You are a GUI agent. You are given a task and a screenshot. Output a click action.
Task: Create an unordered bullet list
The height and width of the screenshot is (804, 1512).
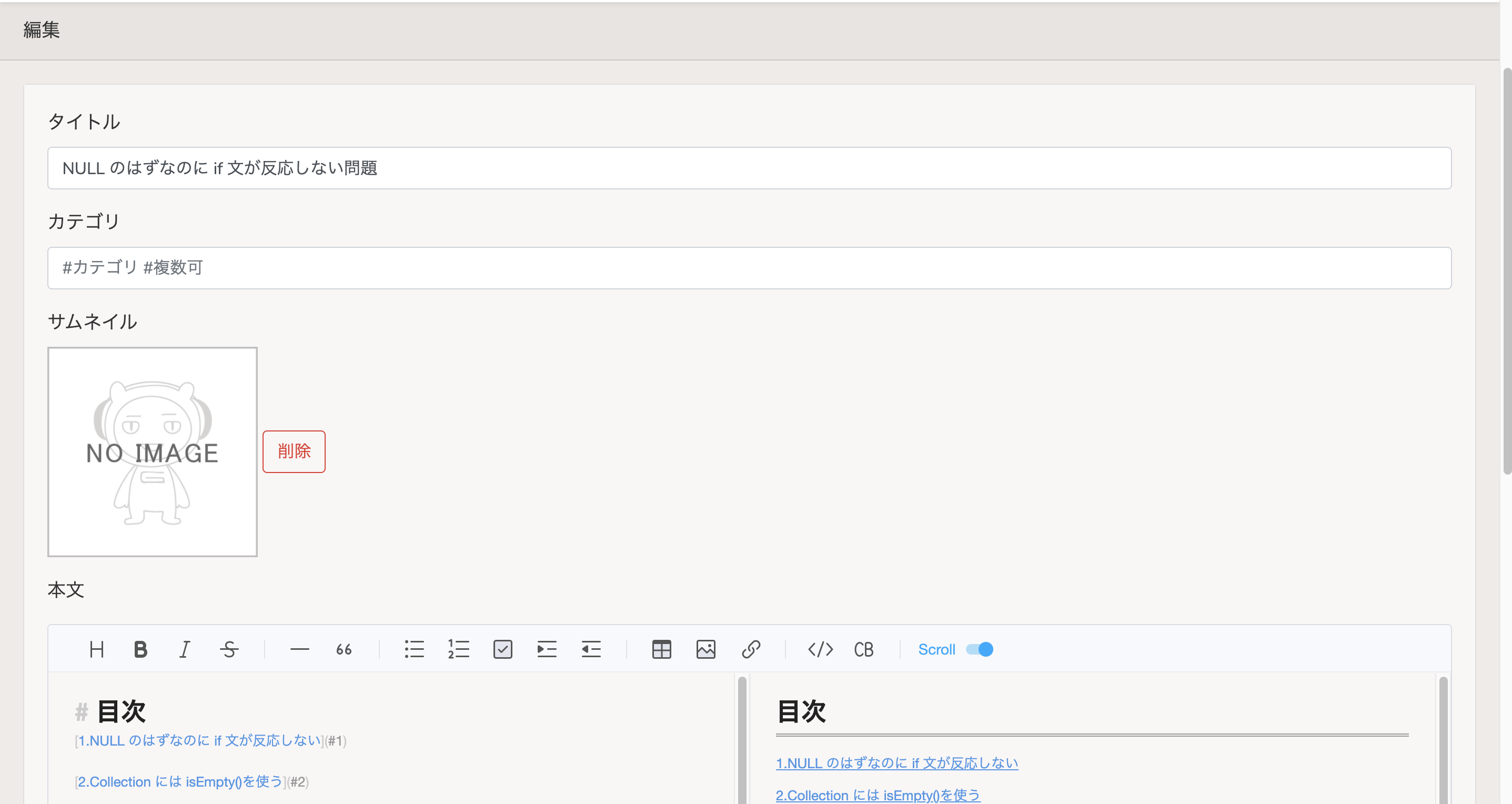point(415,650)
